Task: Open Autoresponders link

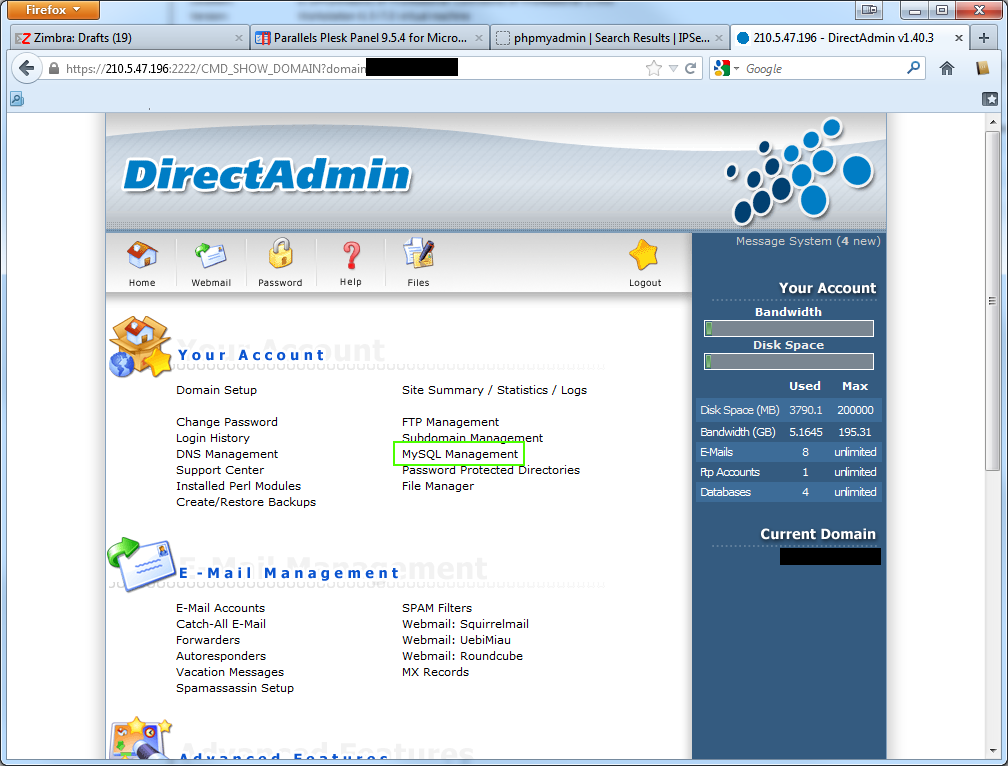Action: 221,656
